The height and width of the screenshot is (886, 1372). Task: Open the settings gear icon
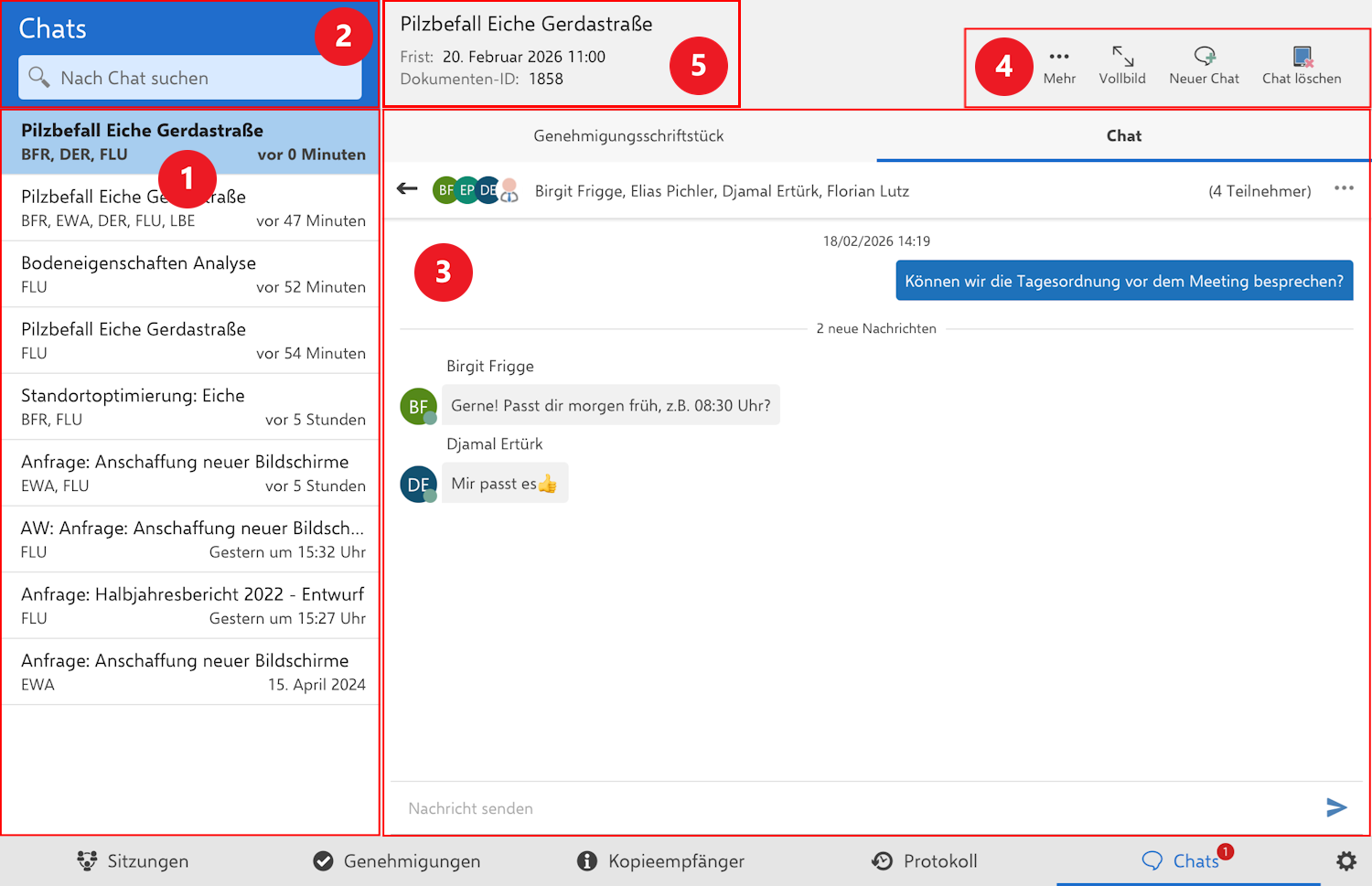pos(1345,860)
